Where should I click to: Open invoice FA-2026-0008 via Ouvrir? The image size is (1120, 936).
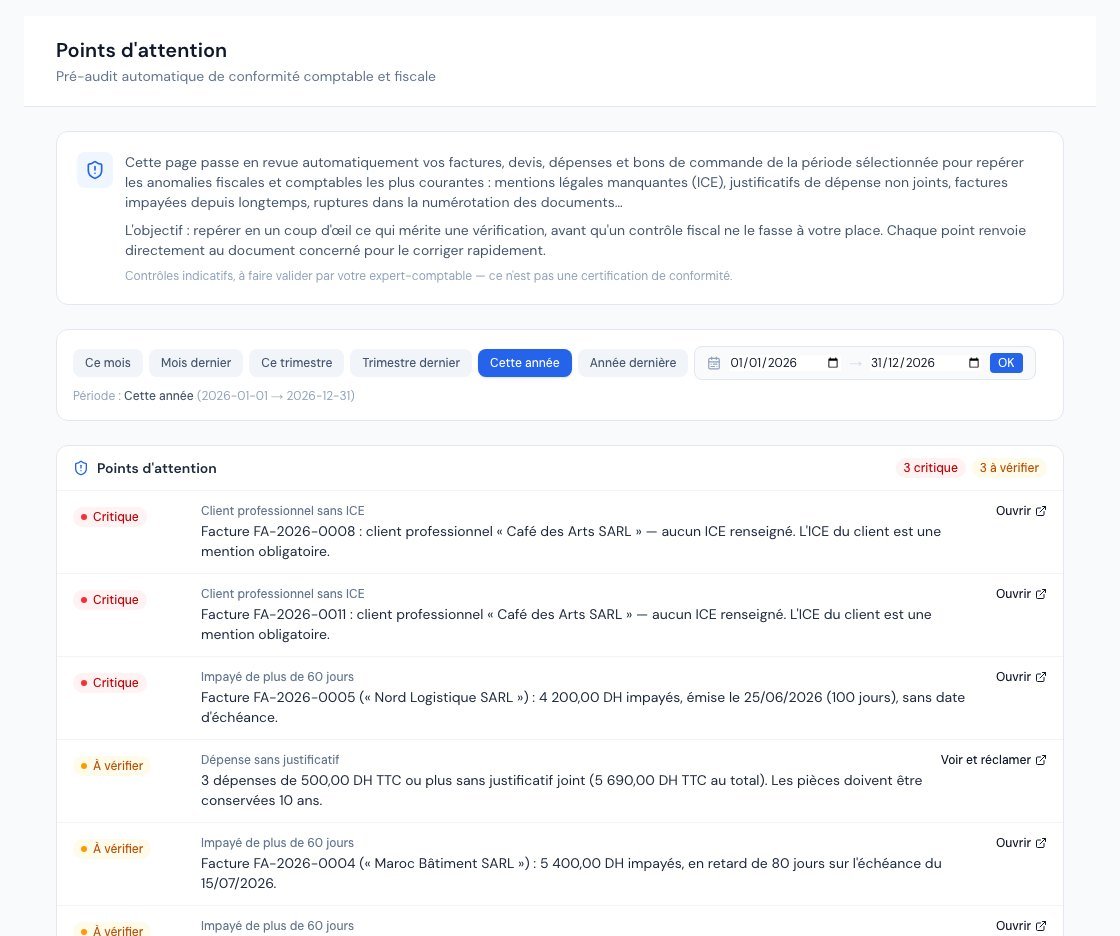(x=1021, y=511)
